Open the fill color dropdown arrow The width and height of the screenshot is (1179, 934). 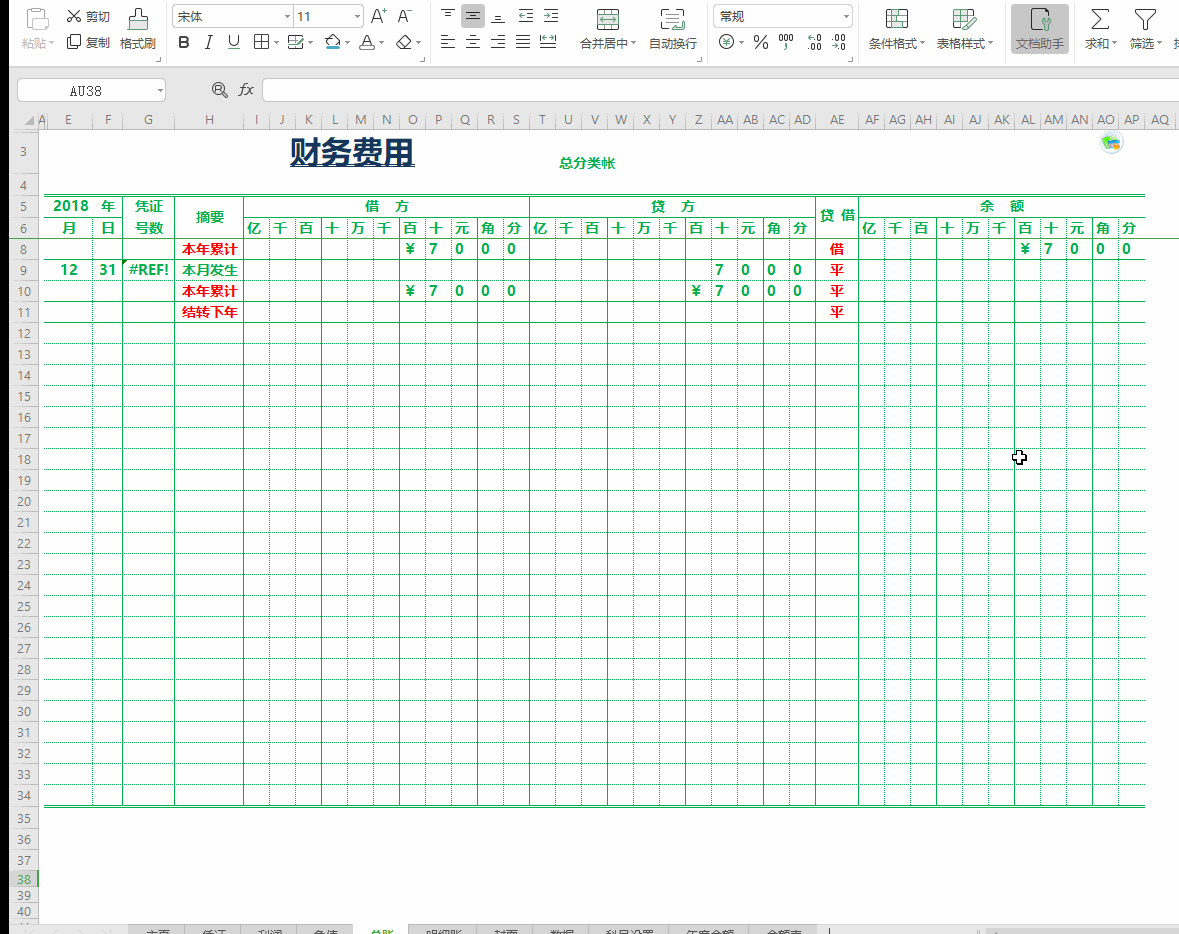pos(347,43)
